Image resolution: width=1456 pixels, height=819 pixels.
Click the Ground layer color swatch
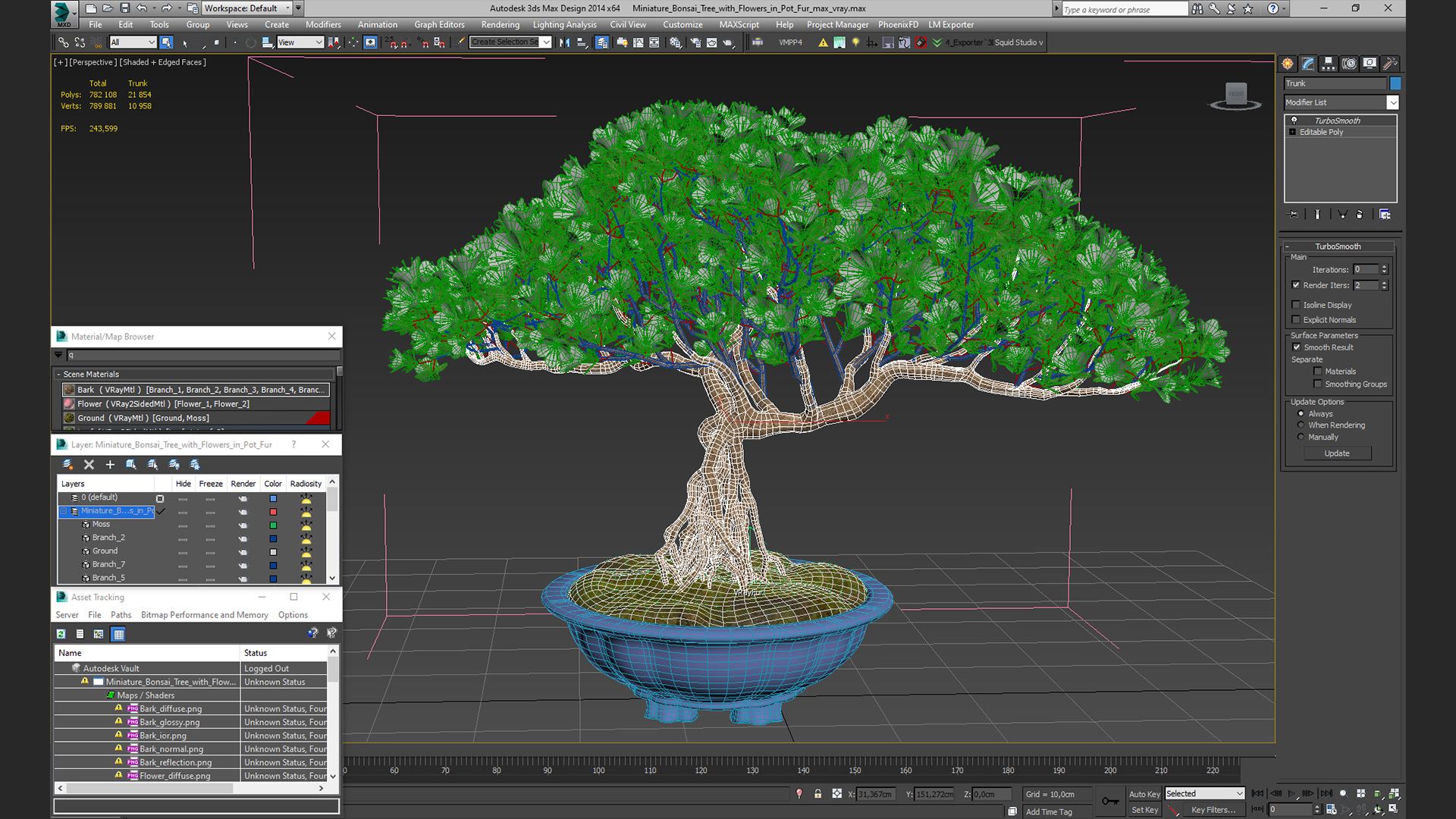point(273,551)
